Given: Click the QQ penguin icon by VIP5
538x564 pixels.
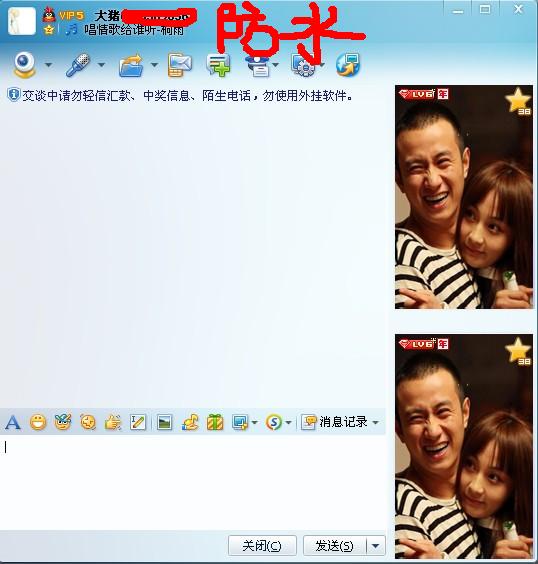Looking at the screenshot, I should point(49,15).
